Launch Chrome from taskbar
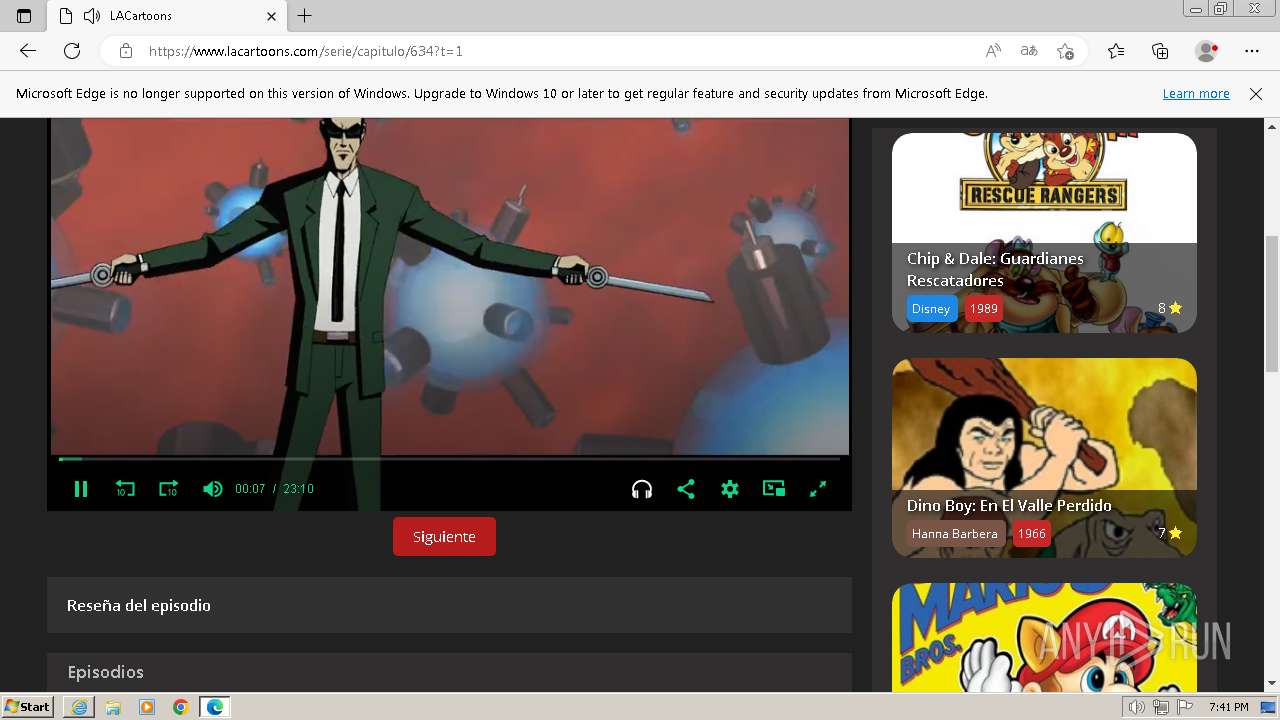Image resolution: width=1280 pixels, height=720 pixels. [181, 707]
